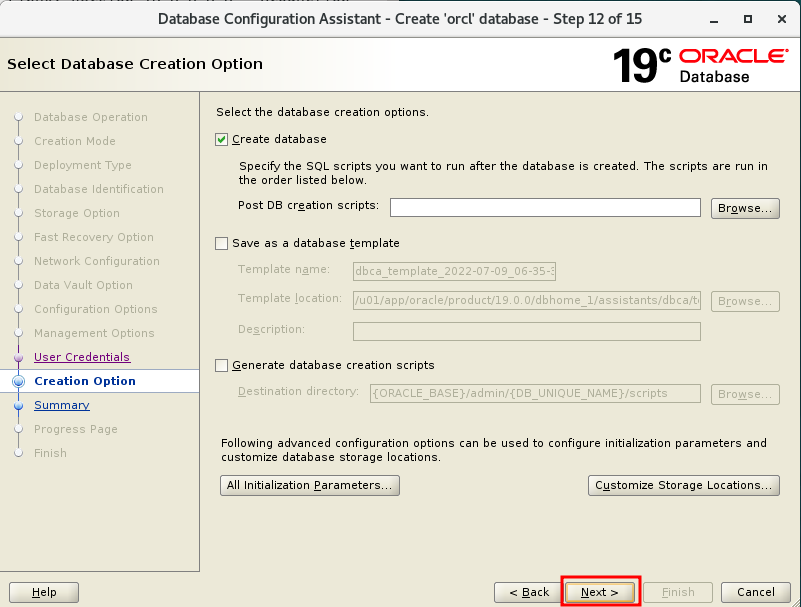Click 'Finish' step in sidebar
The height and width of the screenshot is (607, 801).
tap(51, 453)
